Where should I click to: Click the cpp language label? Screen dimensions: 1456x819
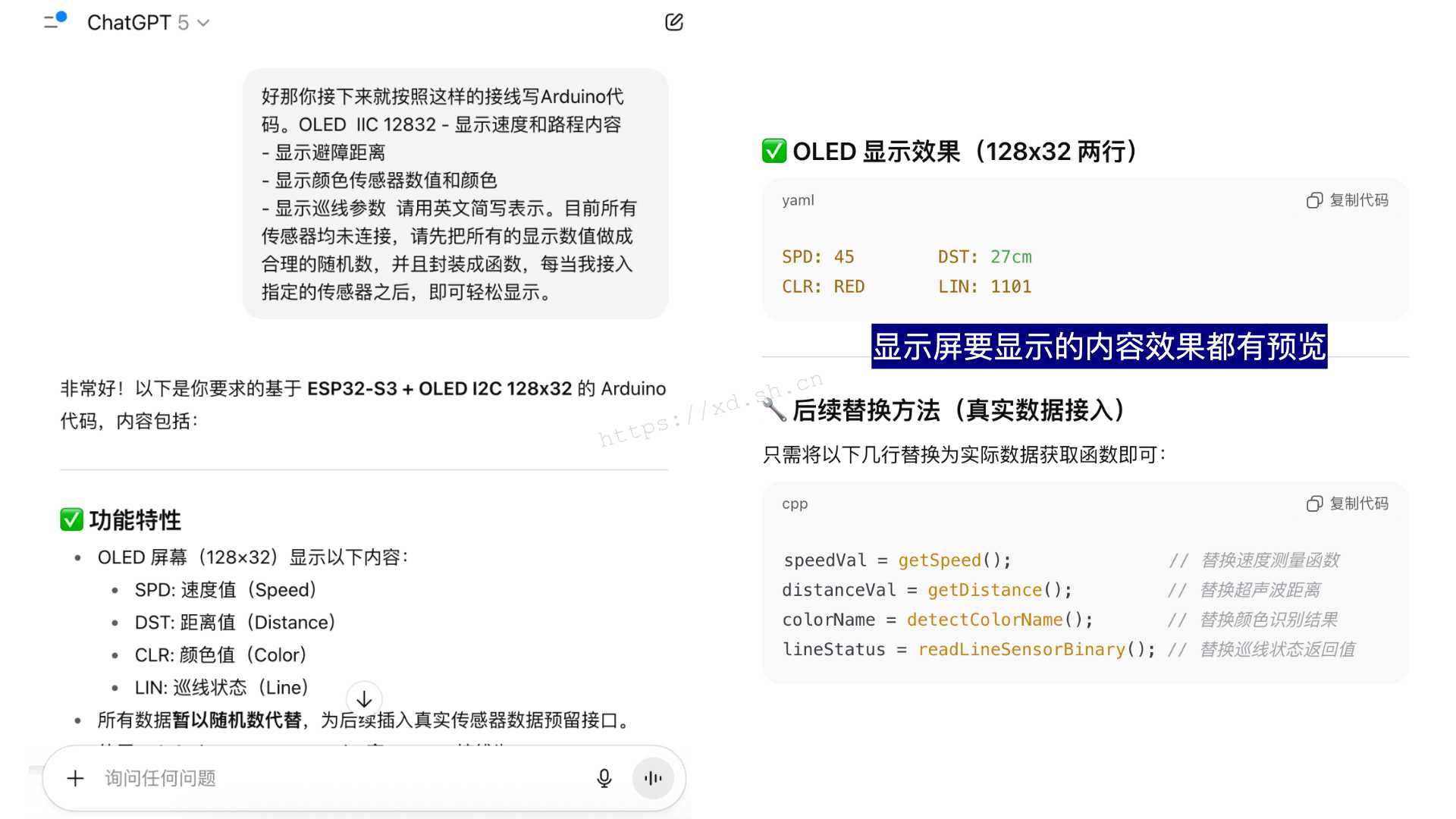(794, 504)
